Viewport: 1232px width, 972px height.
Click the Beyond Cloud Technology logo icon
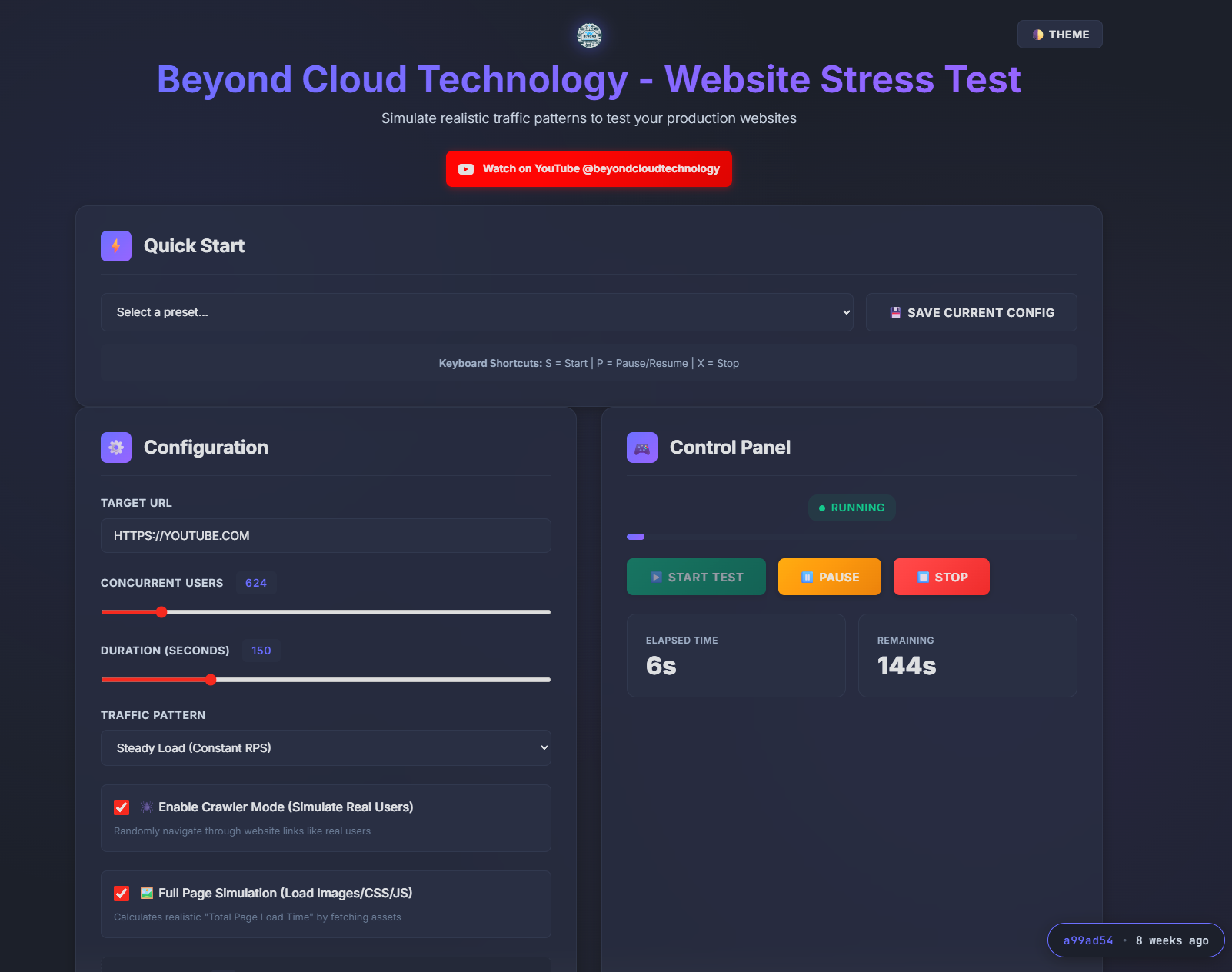589,35
